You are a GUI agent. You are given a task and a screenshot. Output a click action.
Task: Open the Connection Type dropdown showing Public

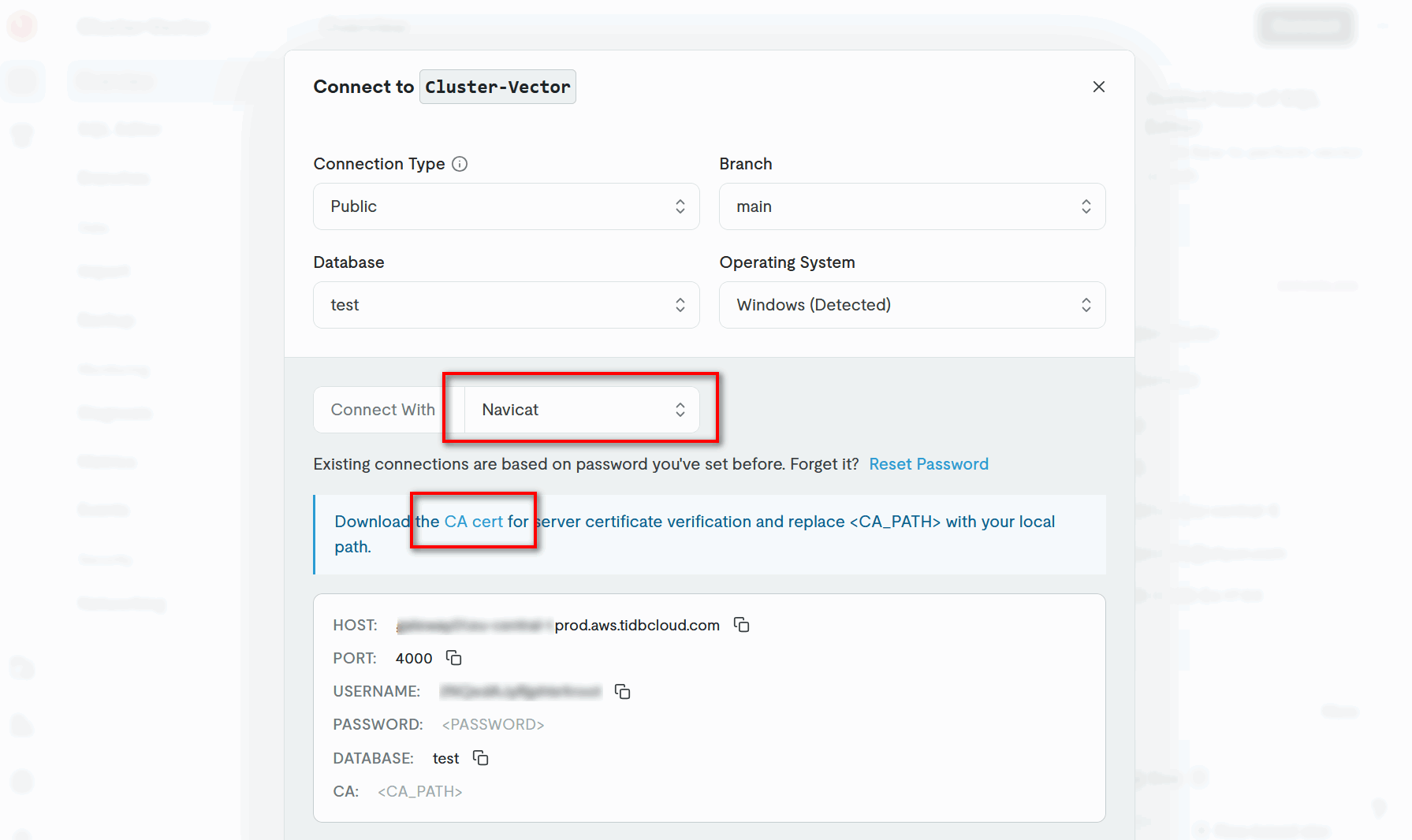click(506, 206)
